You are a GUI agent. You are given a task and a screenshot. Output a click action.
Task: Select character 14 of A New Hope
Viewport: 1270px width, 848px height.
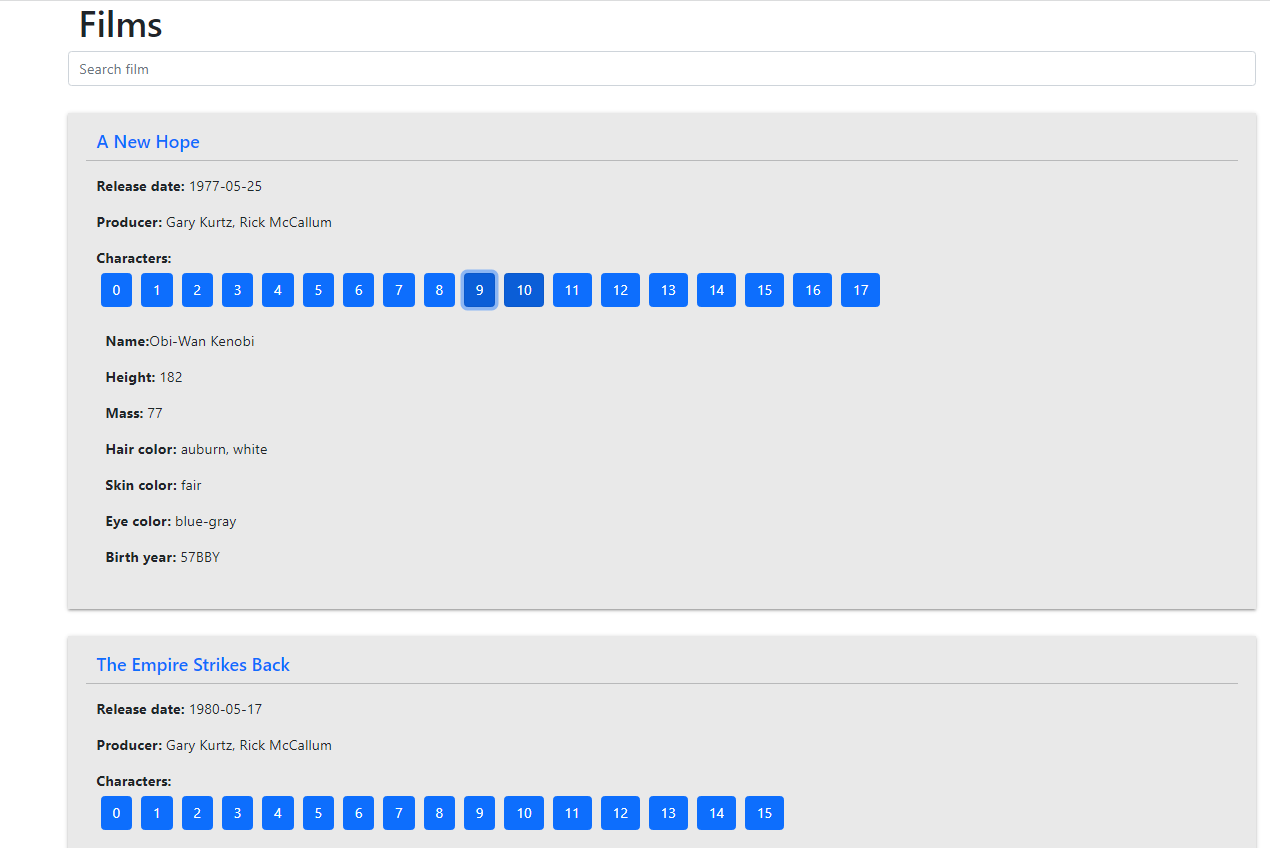click(x=716, y=290)
